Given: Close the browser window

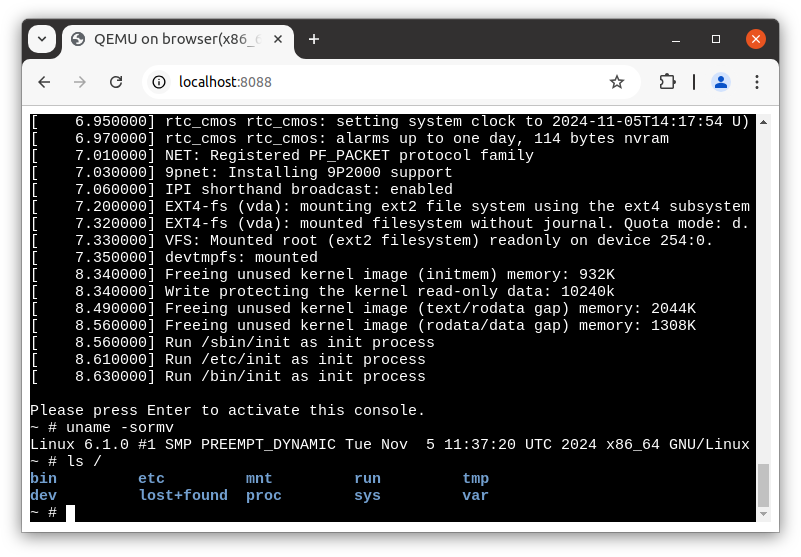Looking at the screenshot, I should (x=756, y=39).
